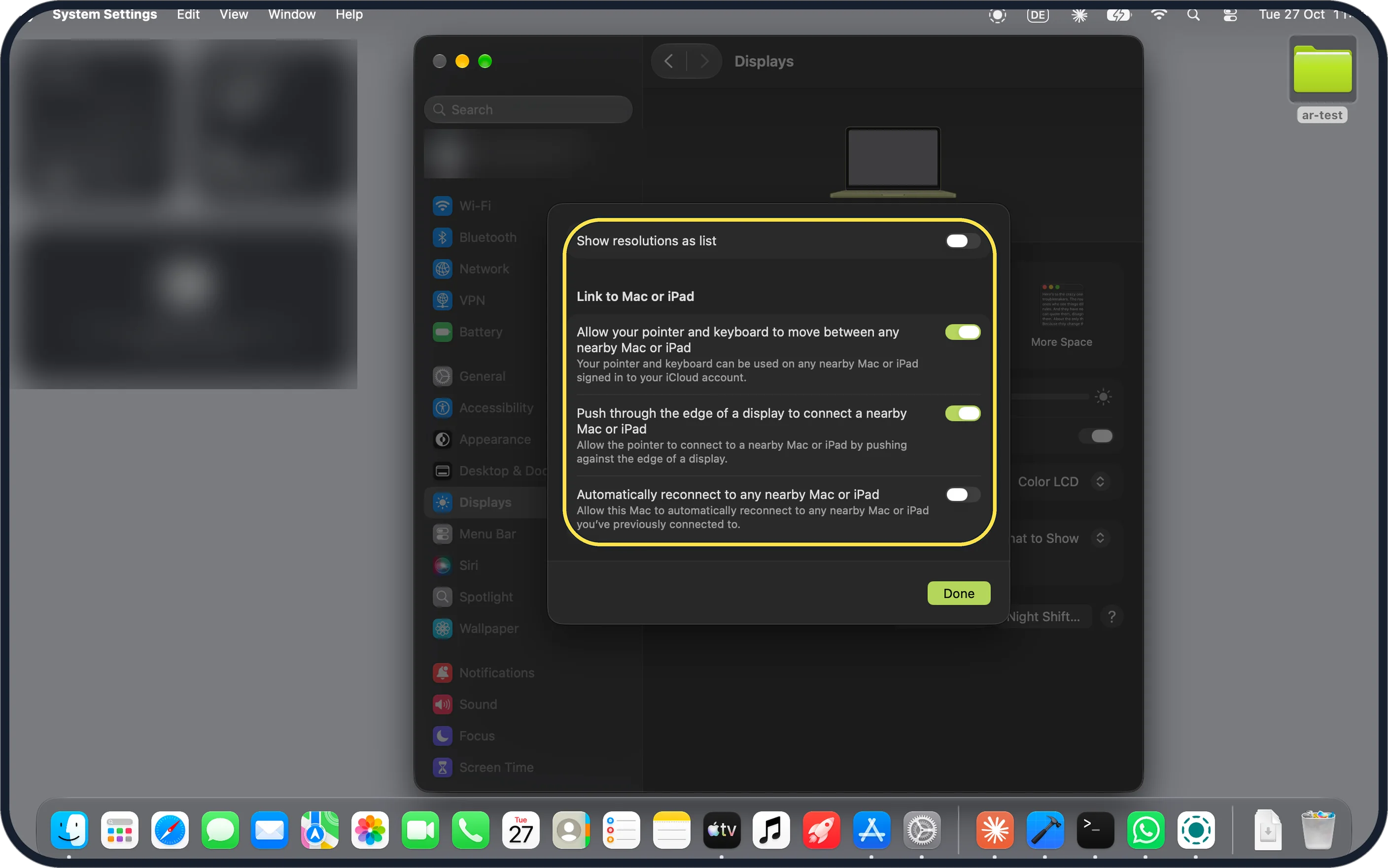The height and width of the screenshot is (868, 1388).
Task: Open Notes app in the Dock
Action: pyautogui.click(x=671, y=830)
